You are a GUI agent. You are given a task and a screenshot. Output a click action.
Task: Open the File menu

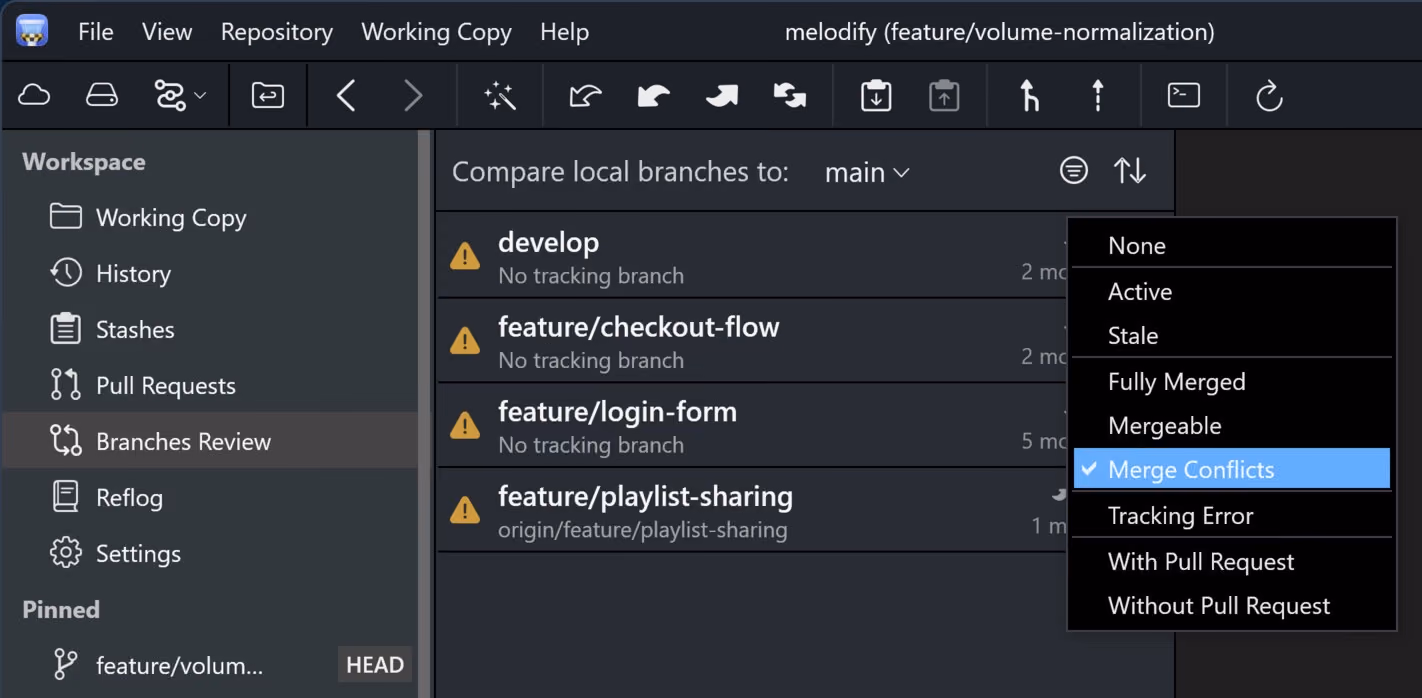pos(96,32)
